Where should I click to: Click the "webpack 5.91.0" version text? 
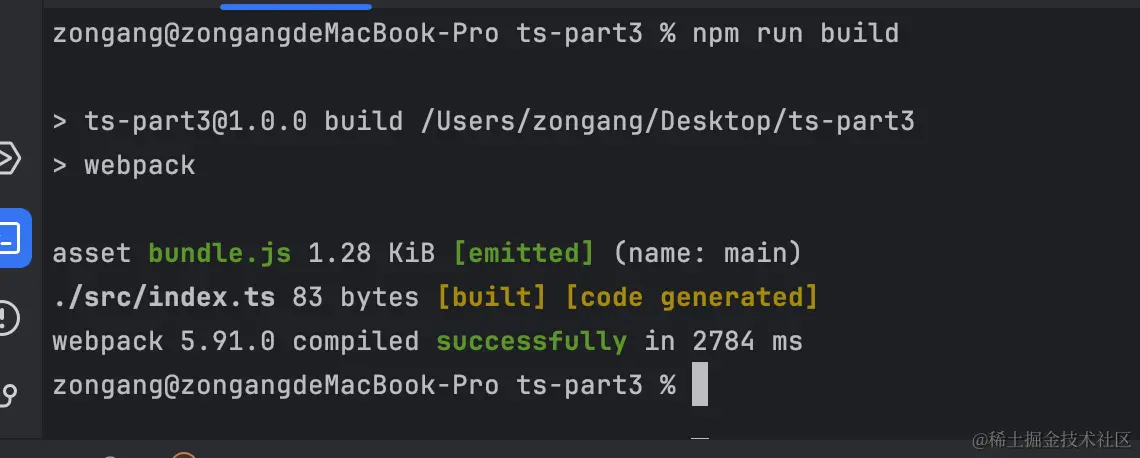coord(164,342)
